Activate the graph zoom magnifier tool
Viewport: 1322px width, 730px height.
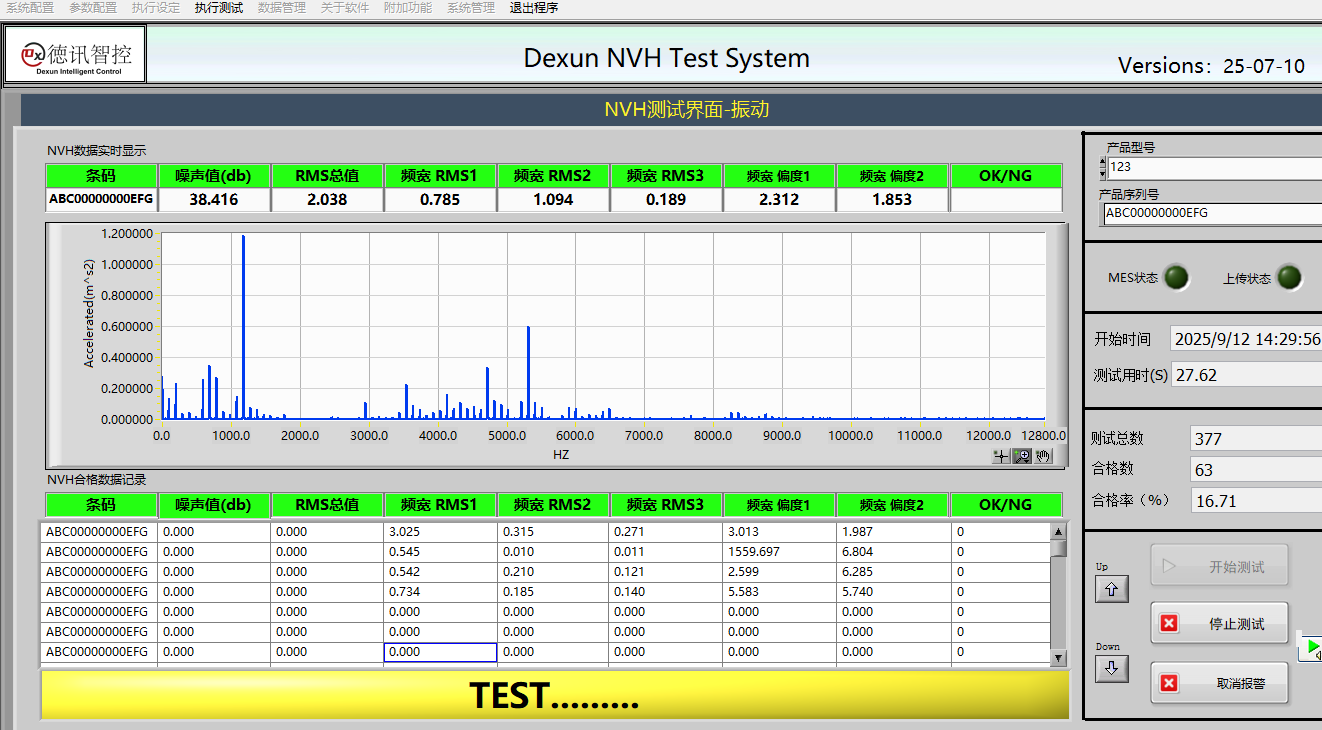[1022, 456]
